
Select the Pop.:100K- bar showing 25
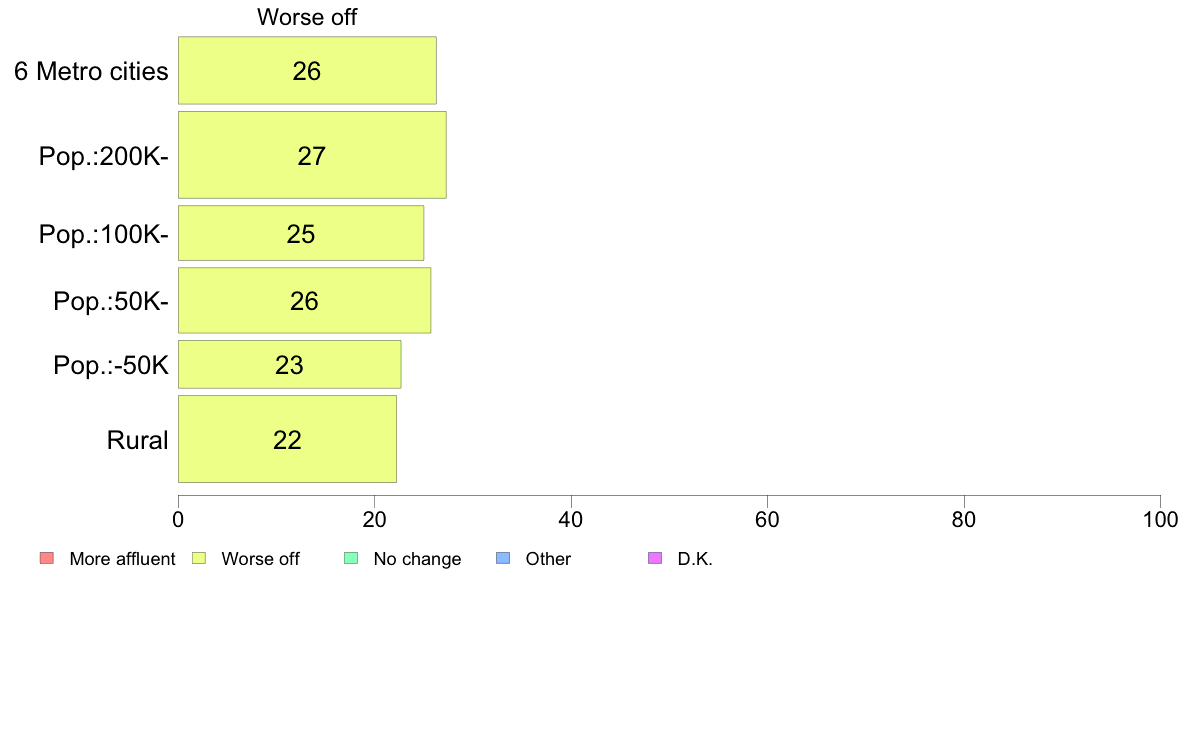point(301,233)
